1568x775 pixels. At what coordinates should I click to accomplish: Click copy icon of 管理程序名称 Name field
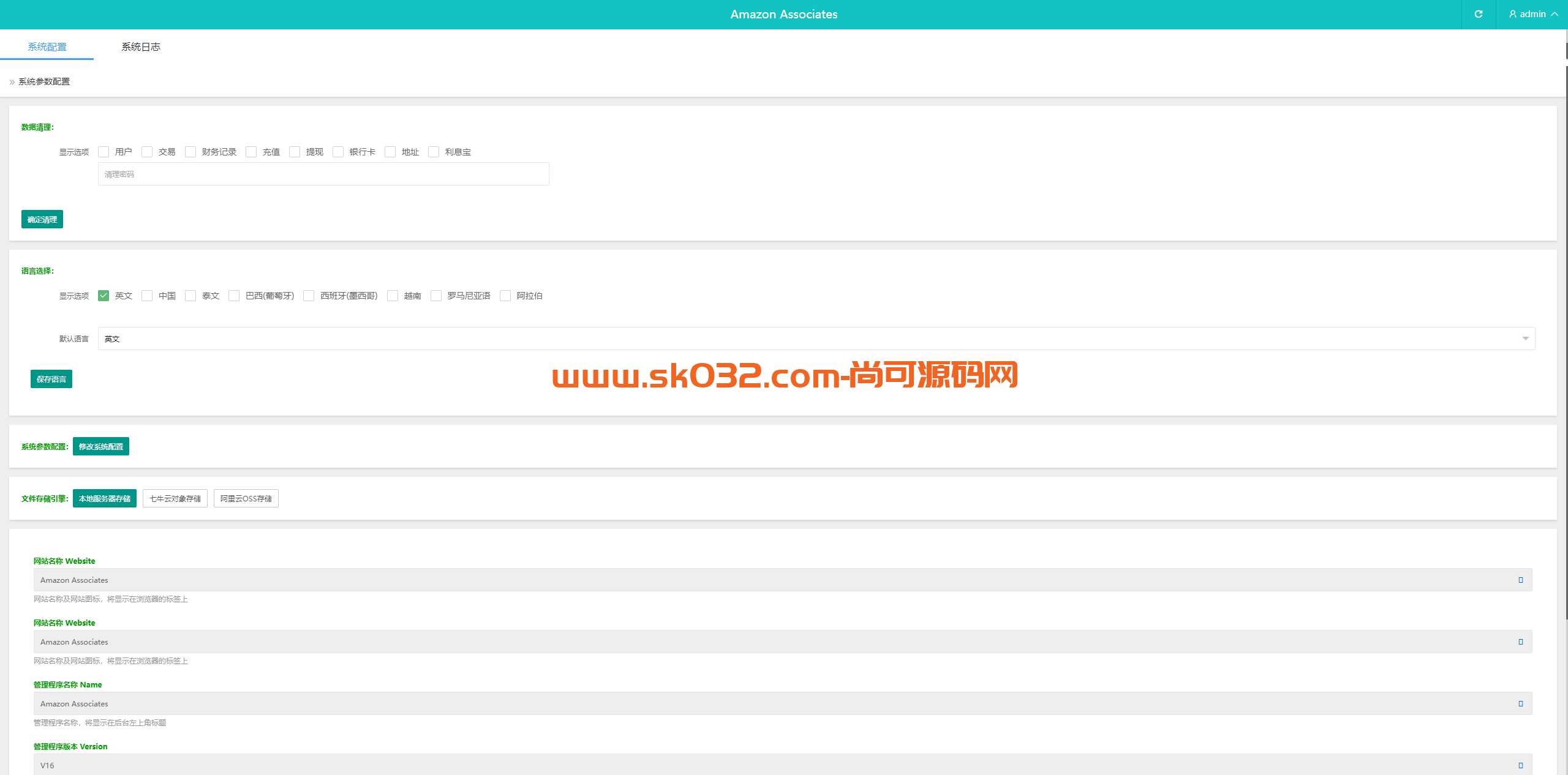pyautogui.click(x=1521, y=703)
